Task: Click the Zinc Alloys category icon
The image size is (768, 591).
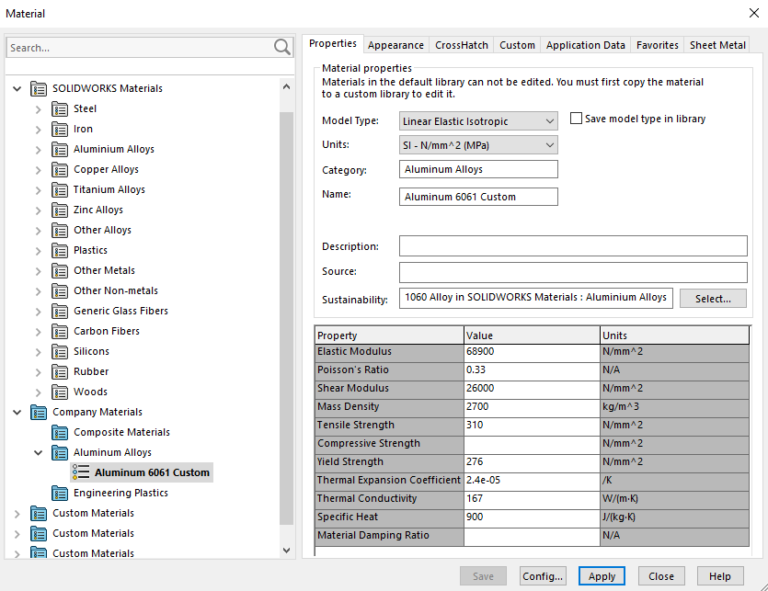Action: pos(60,210)
